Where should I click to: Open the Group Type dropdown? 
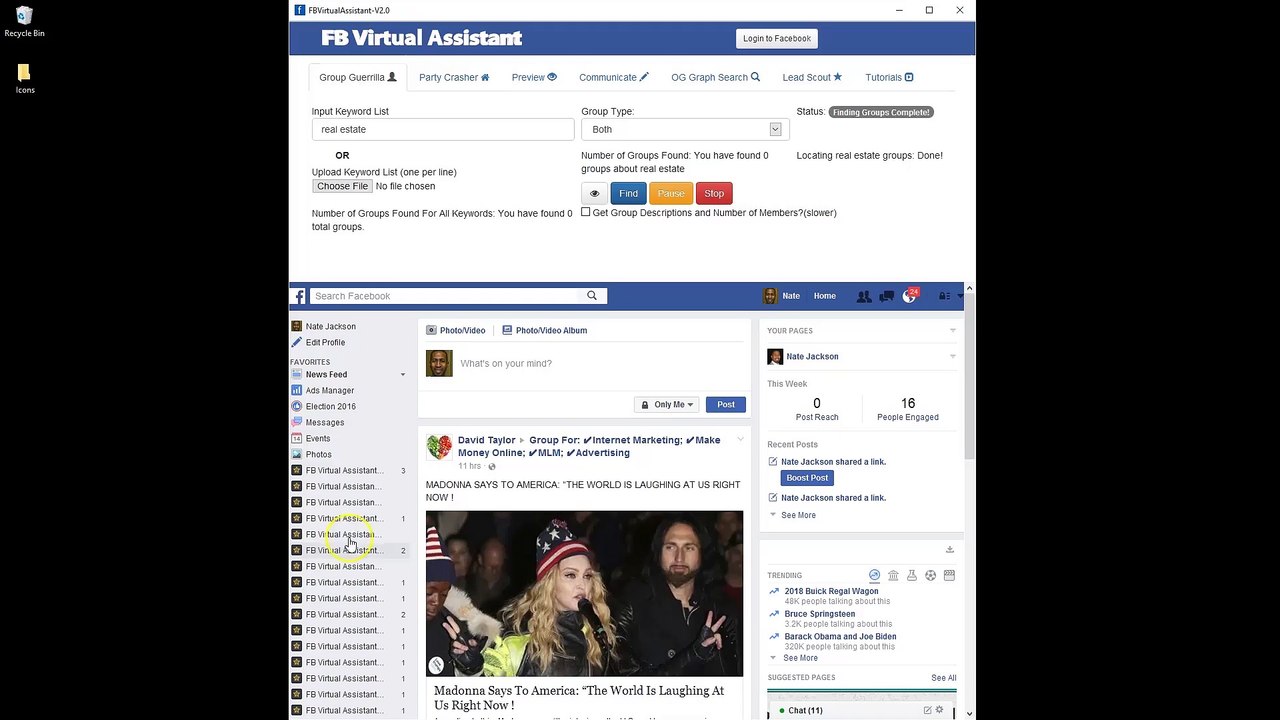[x=685, y=129]
